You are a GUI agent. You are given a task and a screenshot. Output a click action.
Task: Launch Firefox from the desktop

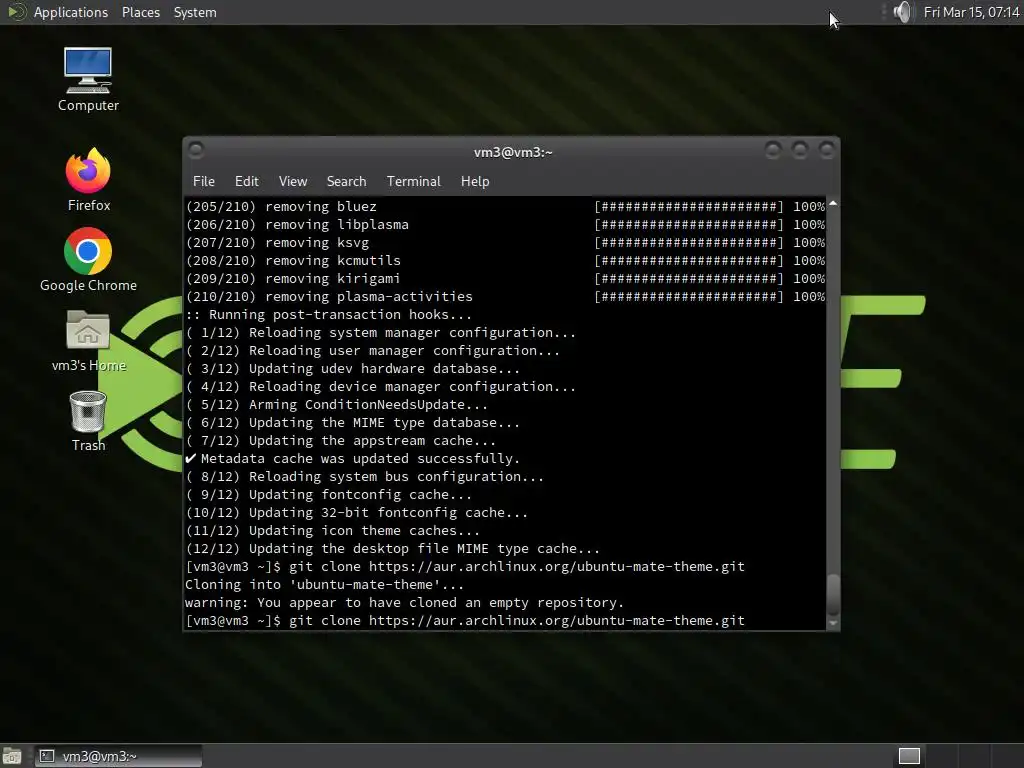click(x=88, y=180)
